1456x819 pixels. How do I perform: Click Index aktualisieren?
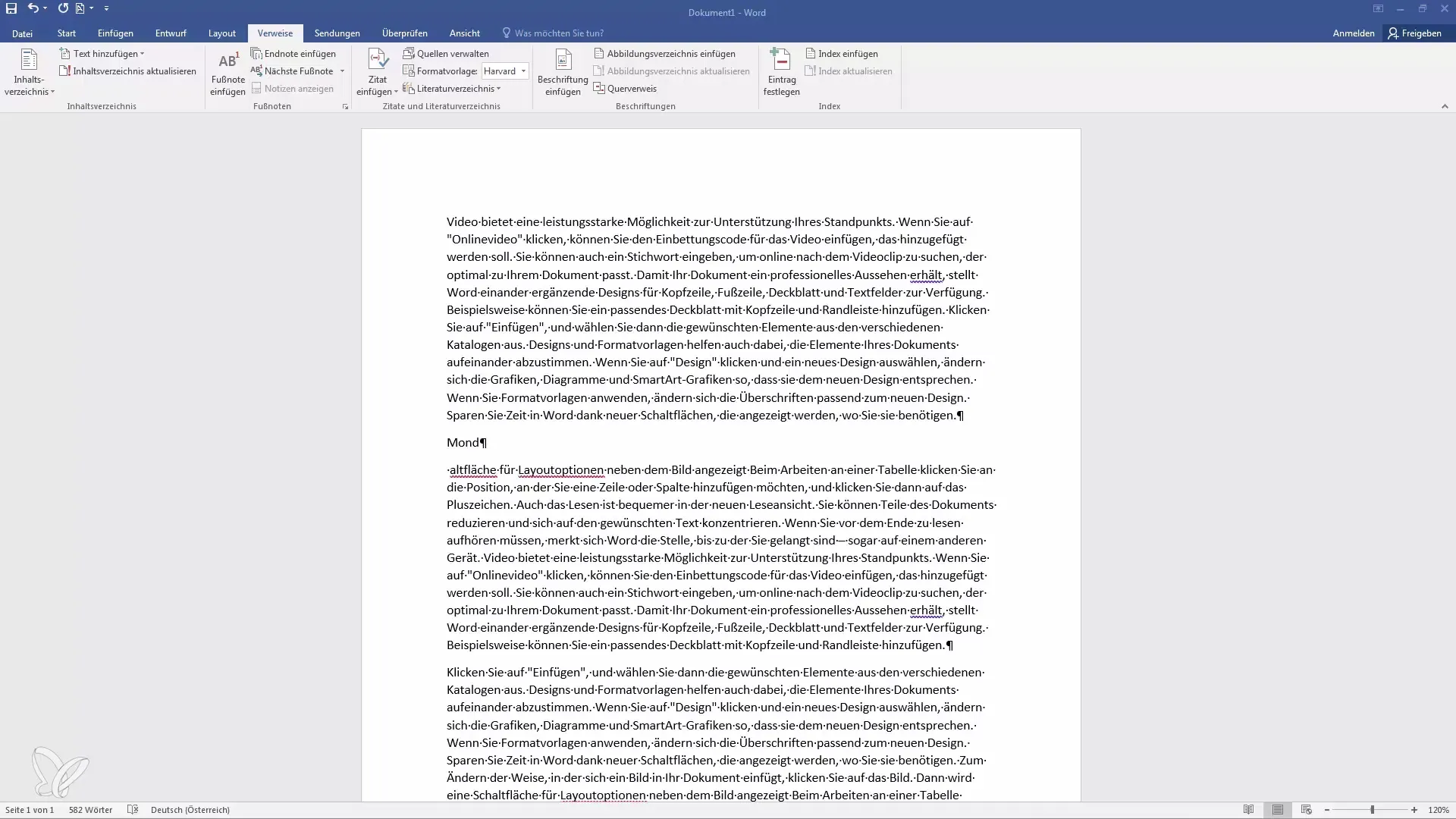pyautogui.click(x=849, y=71)
